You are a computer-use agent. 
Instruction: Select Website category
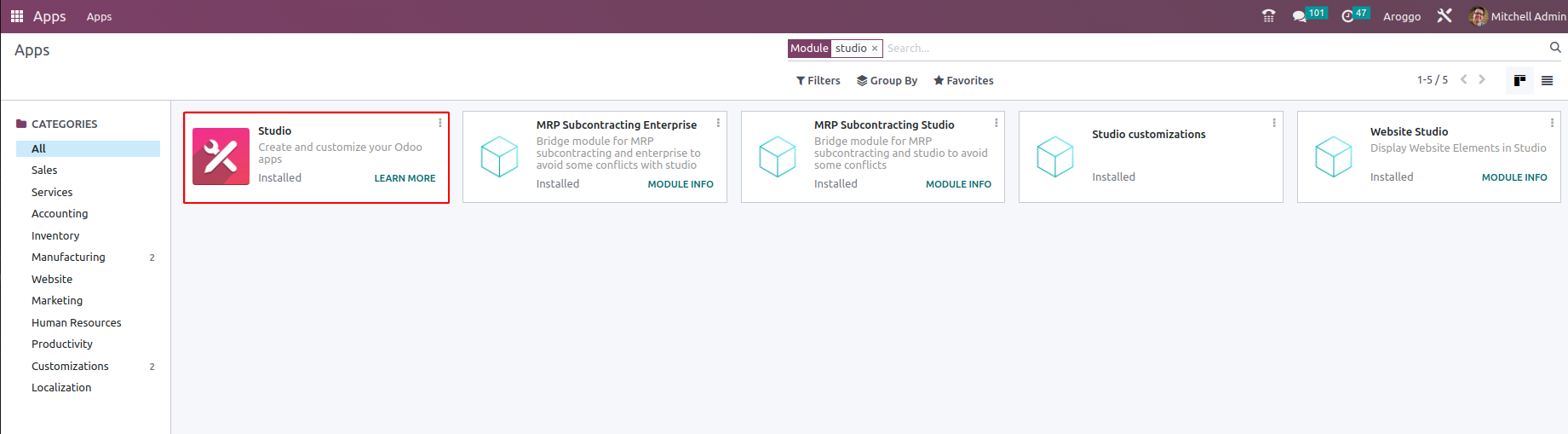pos(88,279)
